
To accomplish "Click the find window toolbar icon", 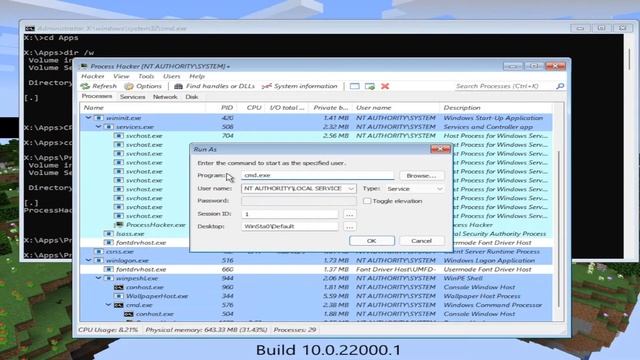I will pos(355,86).
